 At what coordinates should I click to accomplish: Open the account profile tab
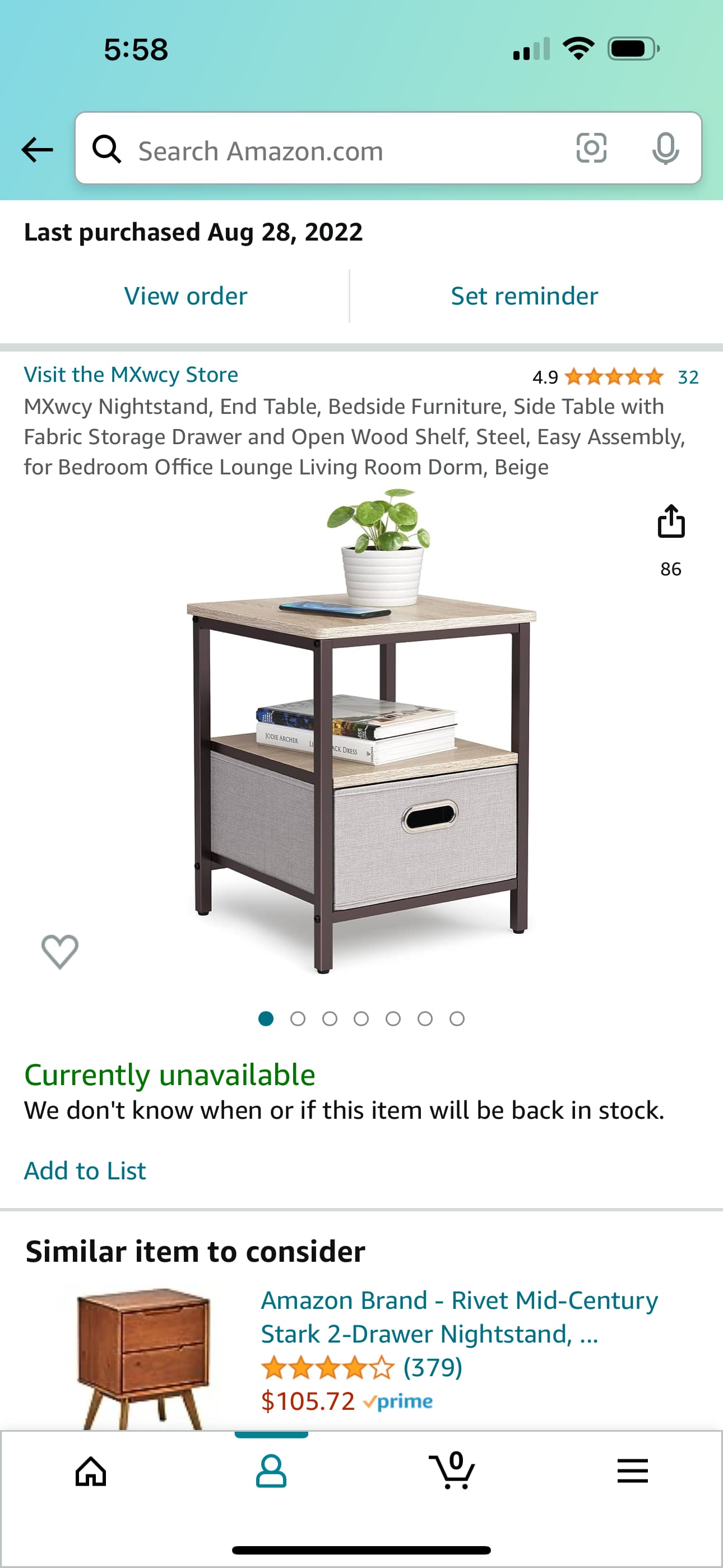click(x=271, y=1472)
